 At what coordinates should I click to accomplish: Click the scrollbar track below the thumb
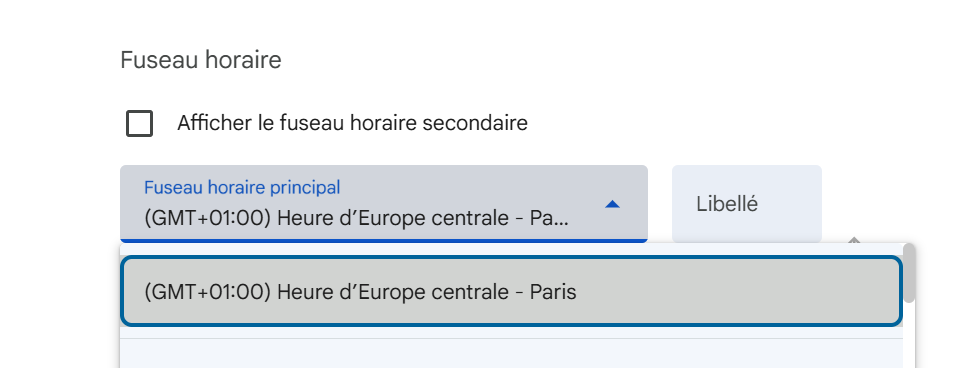click(909, 336)
